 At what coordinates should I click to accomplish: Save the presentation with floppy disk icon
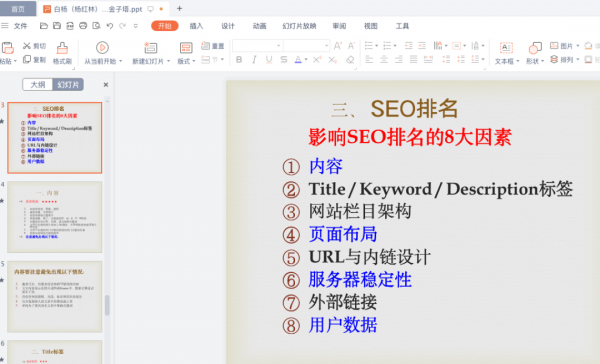pos(57,26)
